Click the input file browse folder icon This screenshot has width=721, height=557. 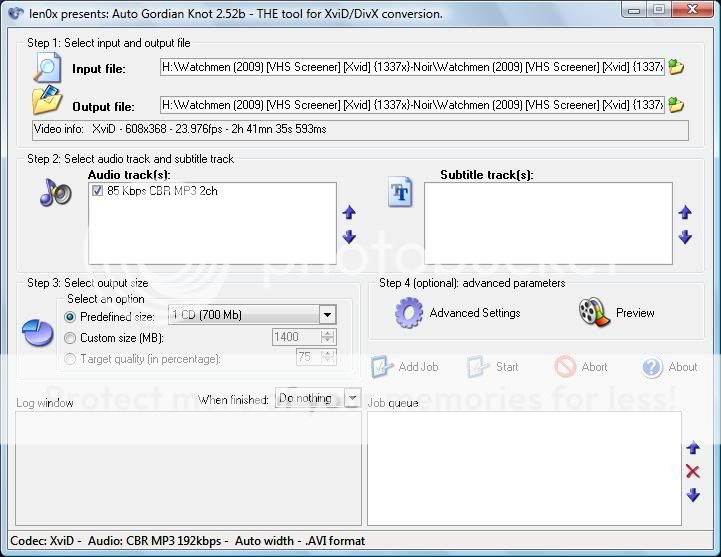(x=676, y=68)
